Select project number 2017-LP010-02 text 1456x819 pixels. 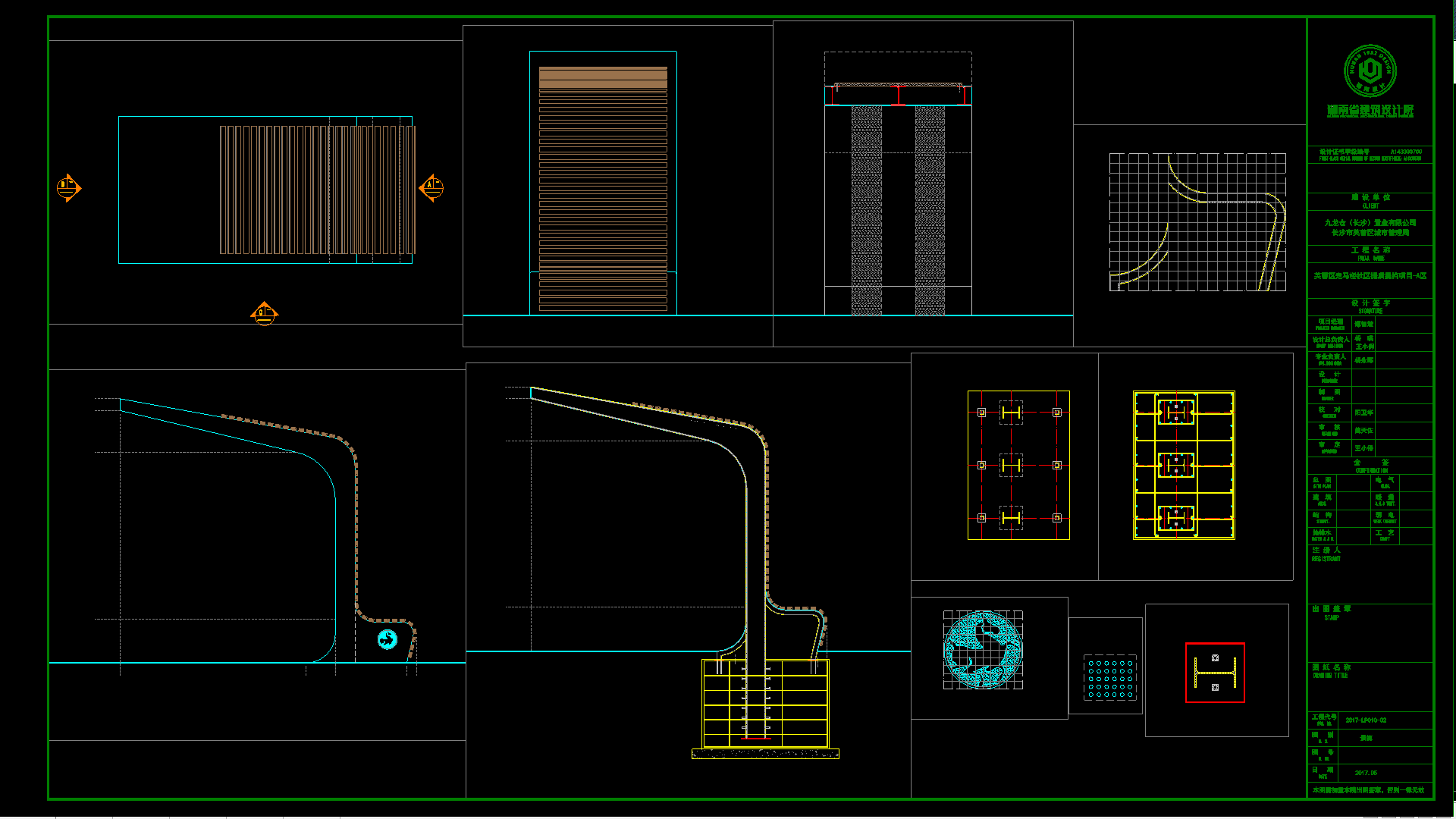pyautogui.click(x=1366, y=720)
